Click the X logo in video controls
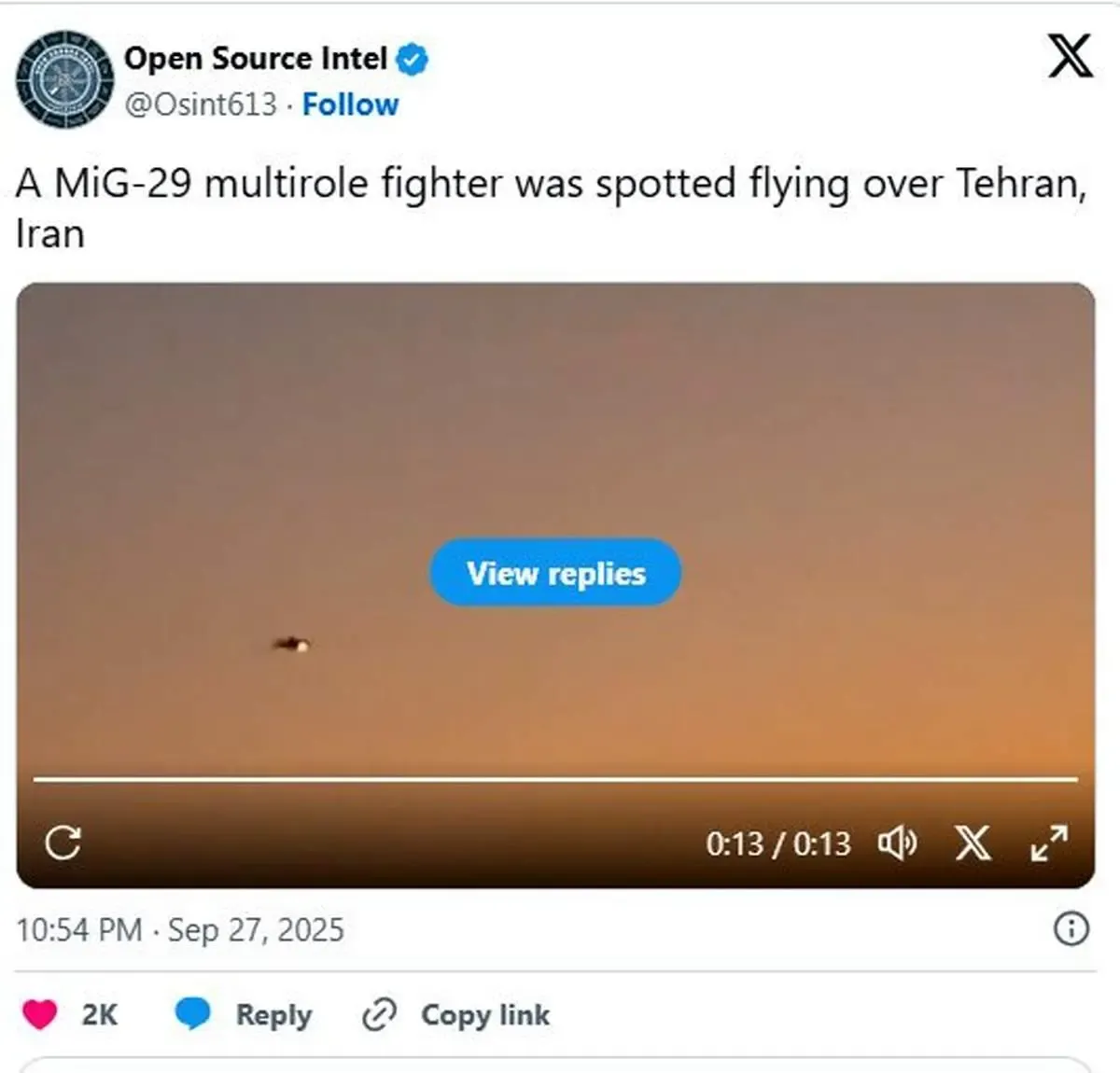The width and height of the screenshot is (1120, 1073). coord(973,843)
